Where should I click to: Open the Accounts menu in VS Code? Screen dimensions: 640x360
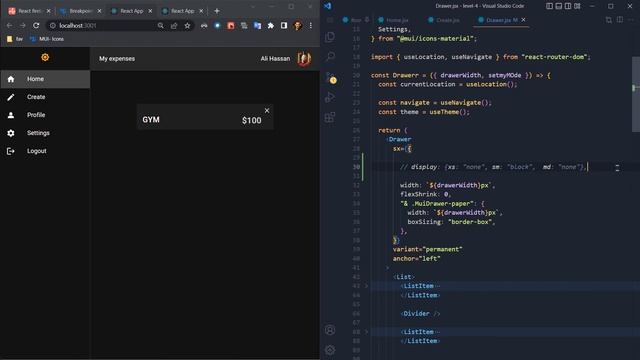coord(330,330)
